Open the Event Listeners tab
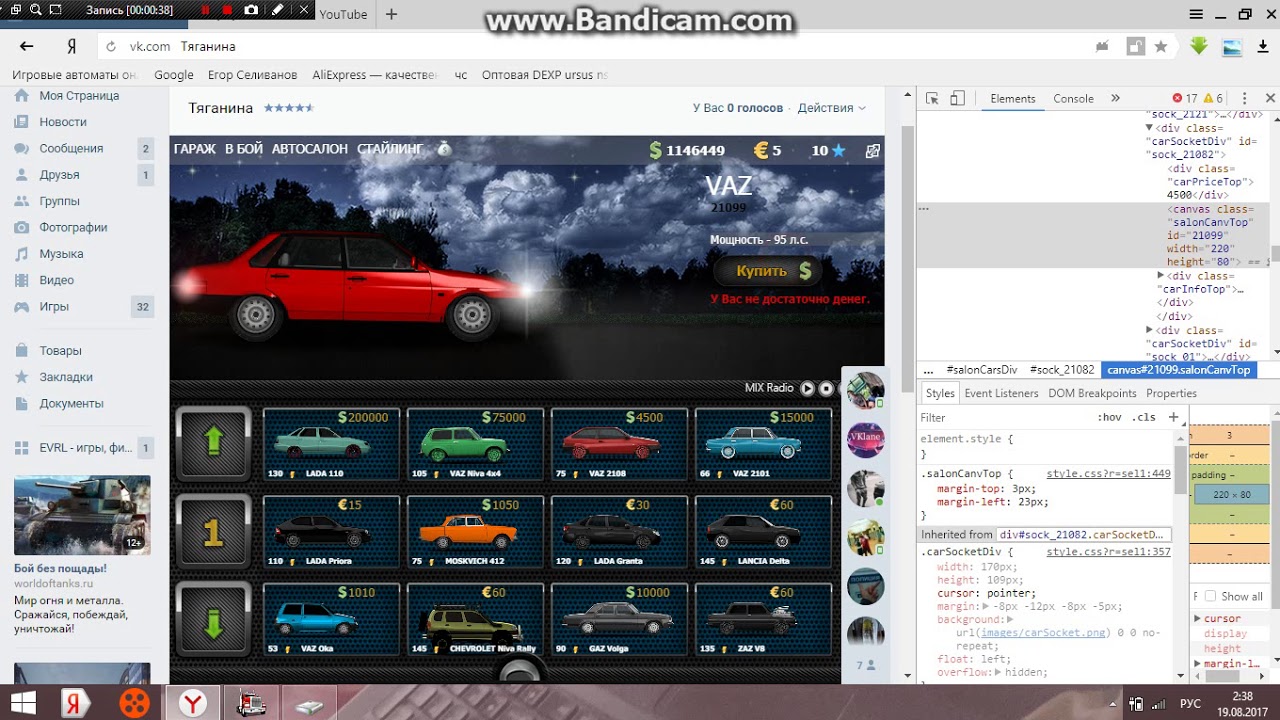This screenshot has height=720, width=1280. [1001, 393]
